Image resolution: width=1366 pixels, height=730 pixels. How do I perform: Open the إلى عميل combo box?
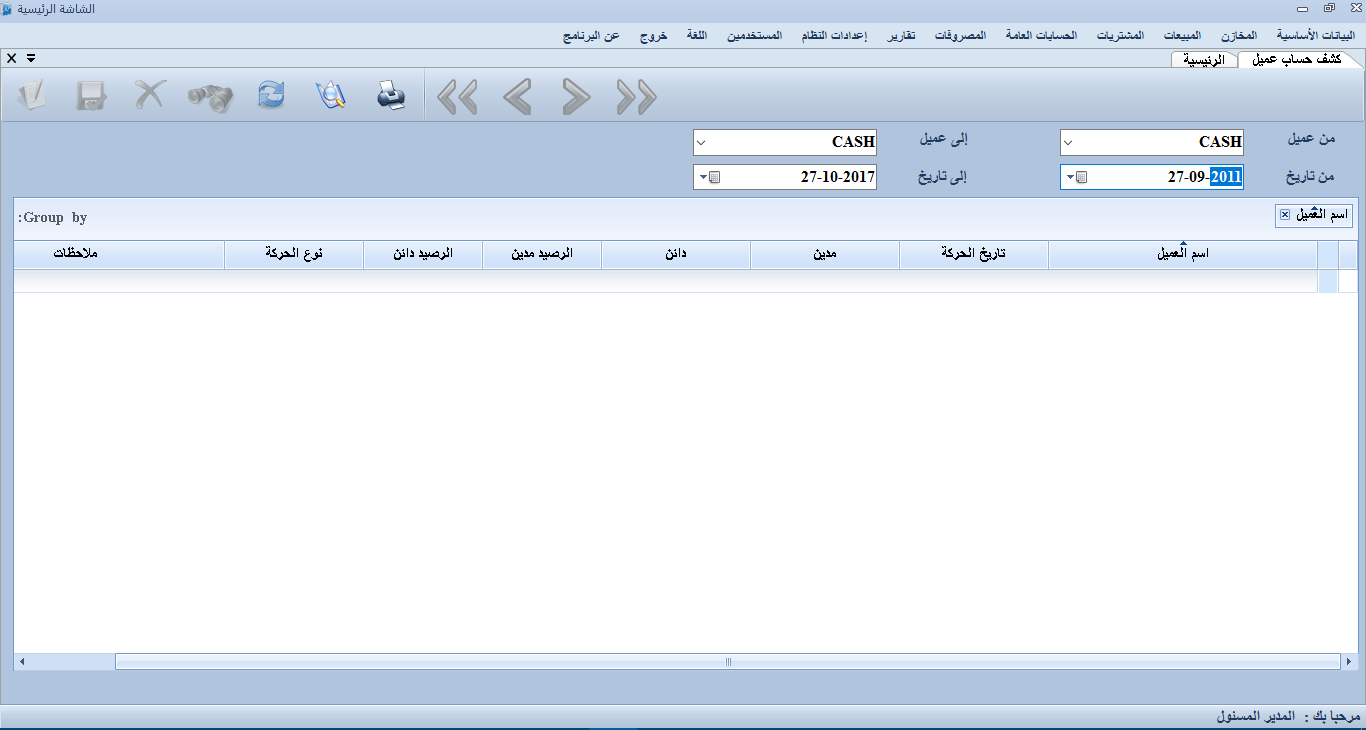[x=701, y=142]
